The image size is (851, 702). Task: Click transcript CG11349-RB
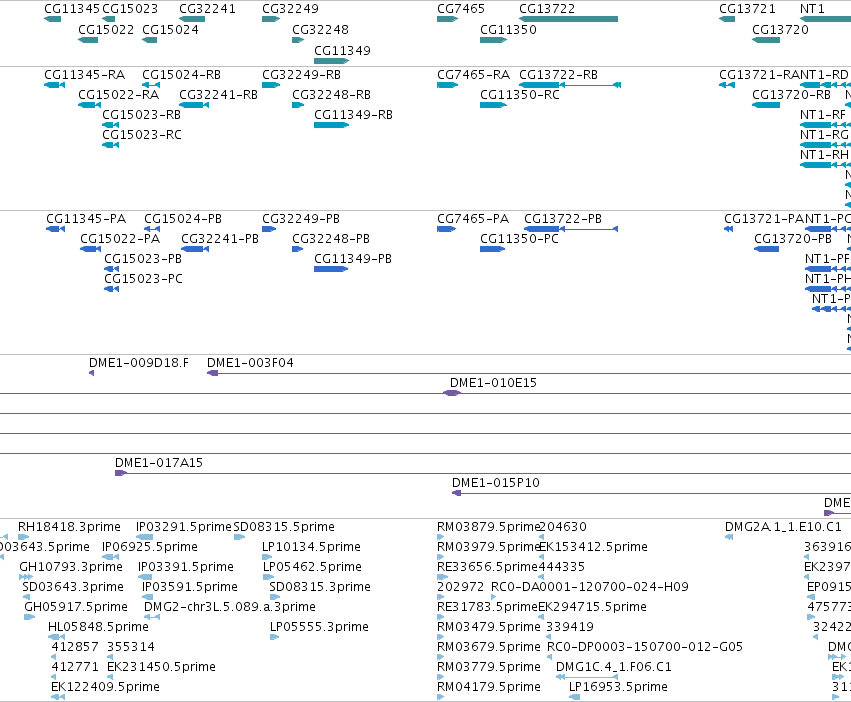pos(353,115)
